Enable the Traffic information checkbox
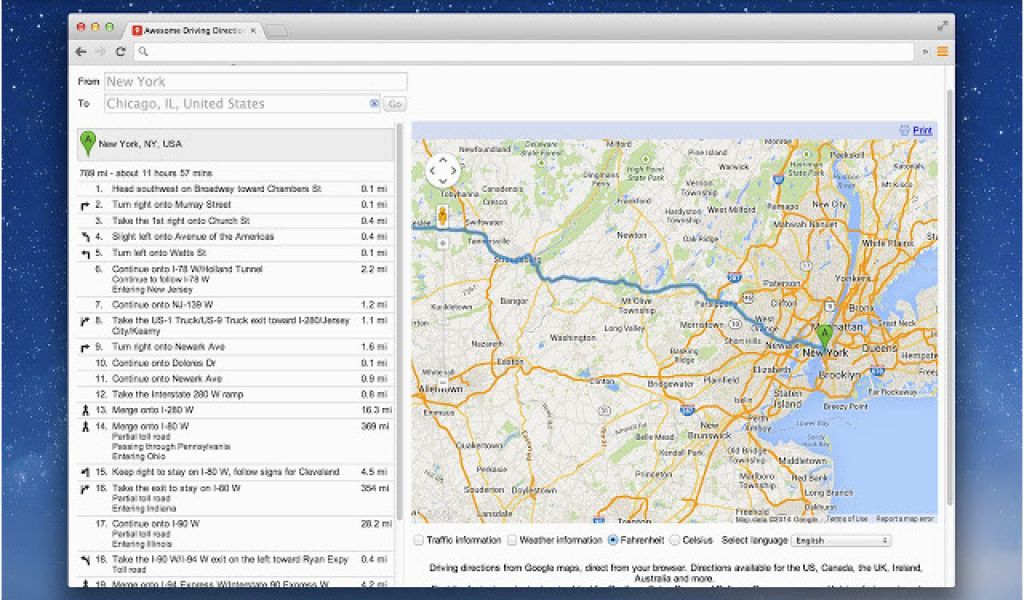 pos(418,541)
